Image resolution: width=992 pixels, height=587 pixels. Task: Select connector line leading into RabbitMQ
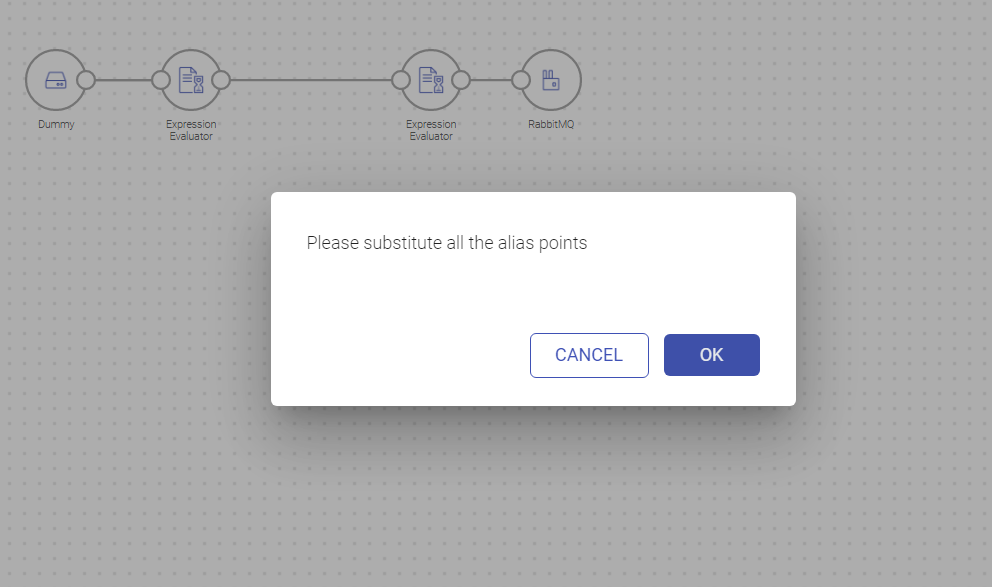point(491,80)
